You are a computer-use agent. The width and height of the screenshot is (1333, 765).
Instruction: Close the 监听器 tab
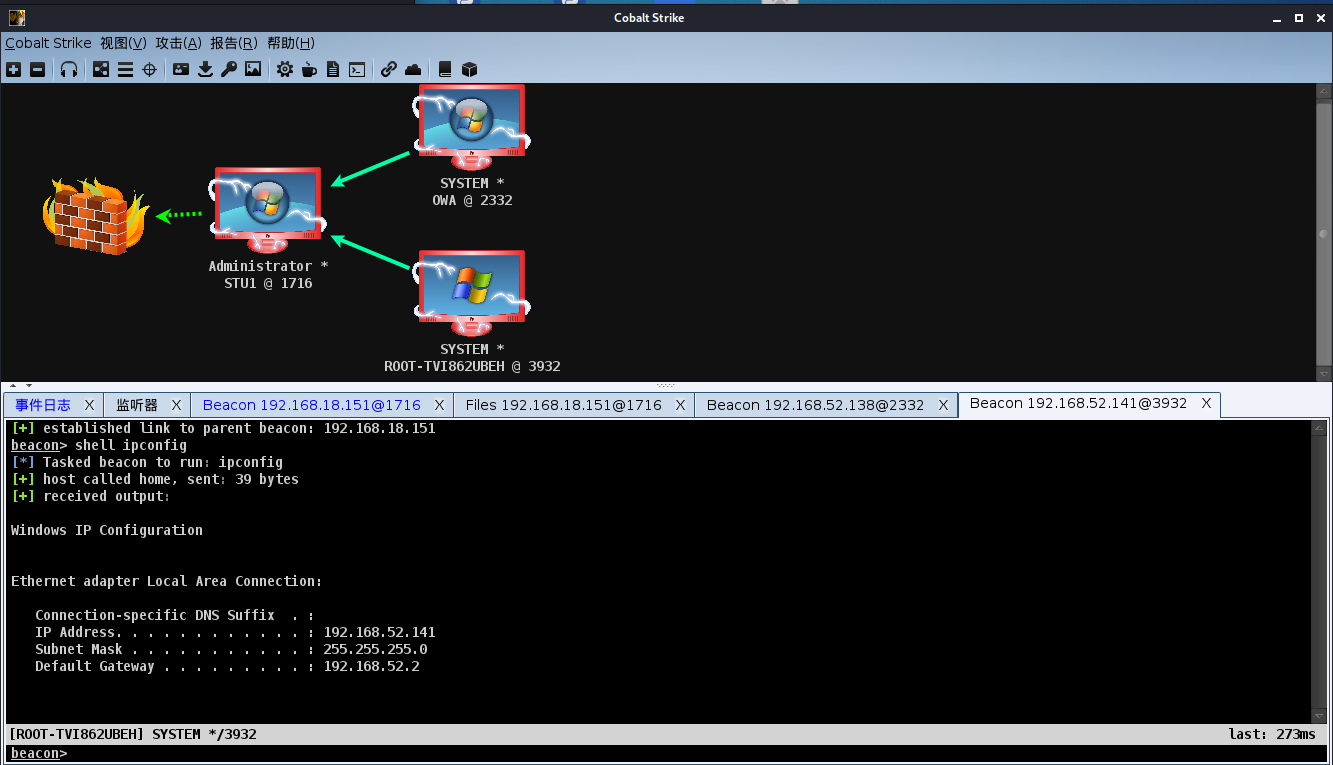pyautogui.click(x=176, y=405)
